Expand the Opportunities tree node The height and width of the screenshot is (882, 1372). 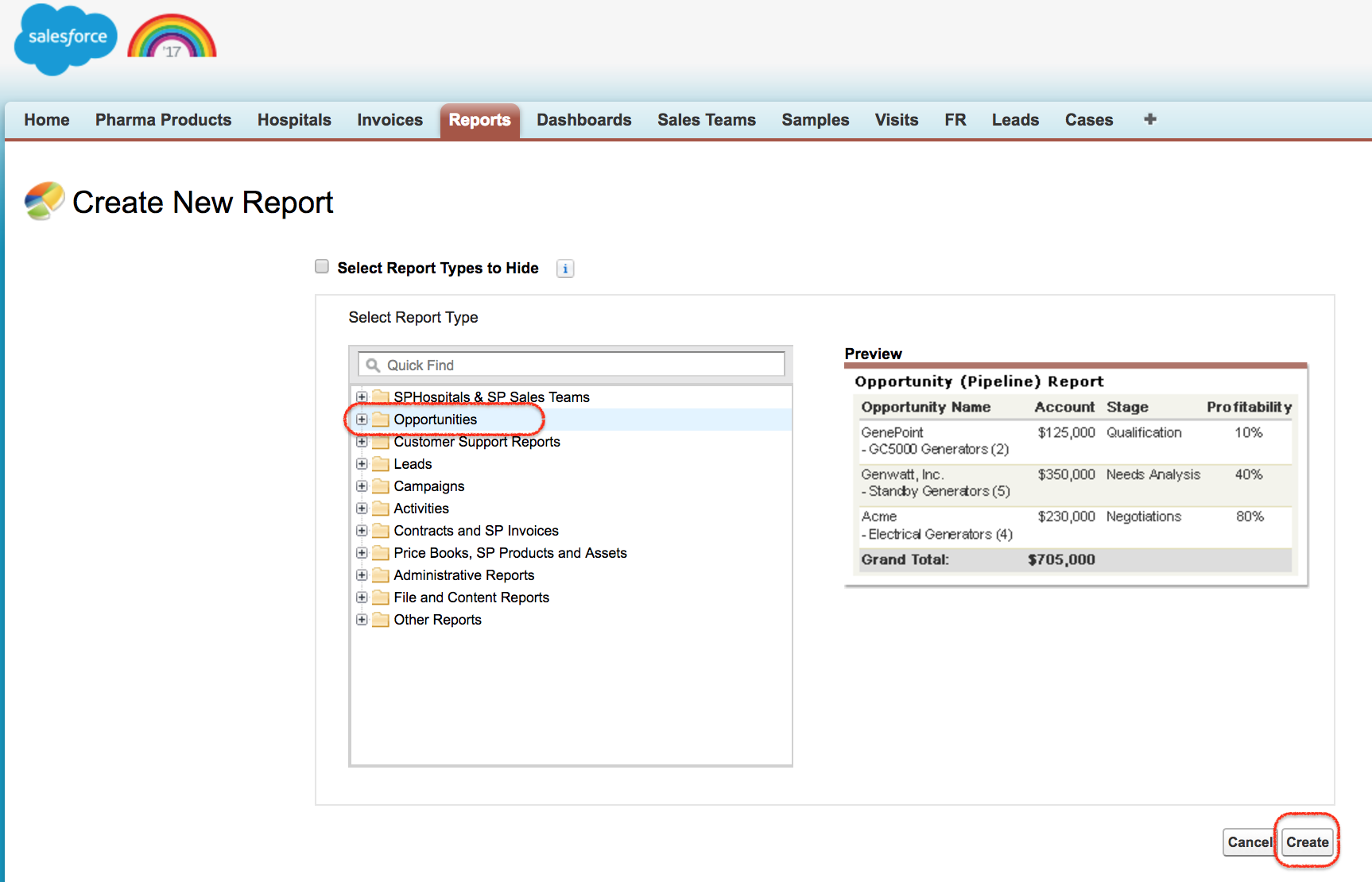[362, 419]
